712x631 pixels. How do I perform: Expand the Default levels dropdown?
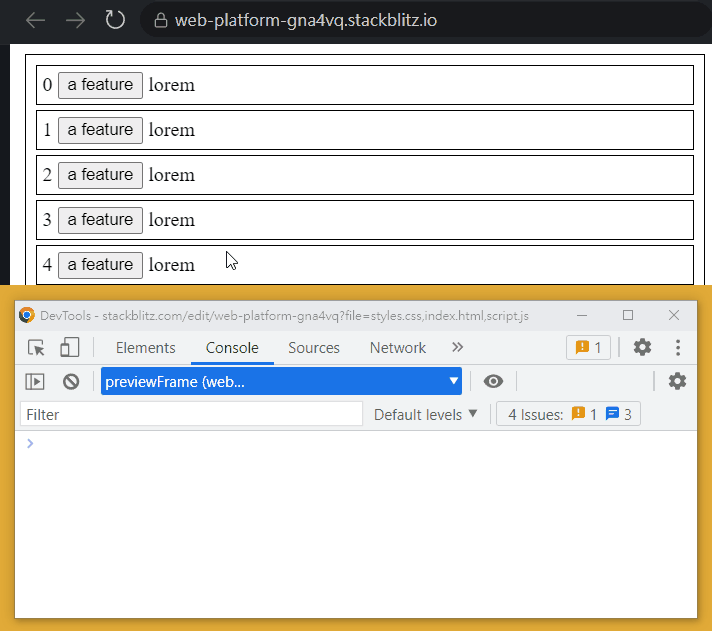click(x=425, y=414)
